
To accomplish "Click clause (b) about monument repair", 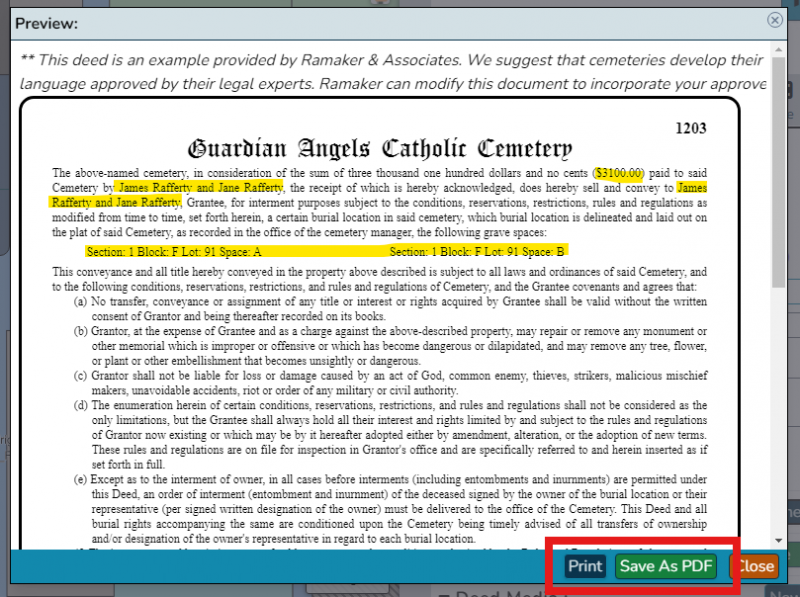I will point(390,346).
